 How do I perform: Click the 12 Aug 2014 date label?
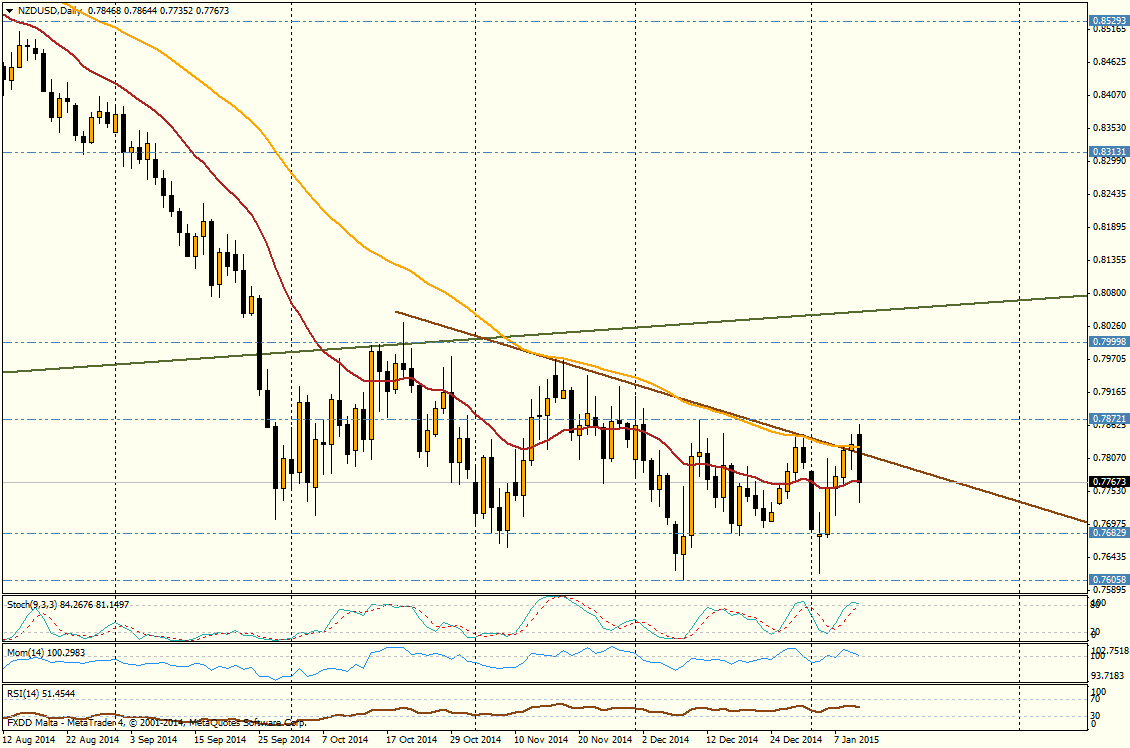coord(29,740)
